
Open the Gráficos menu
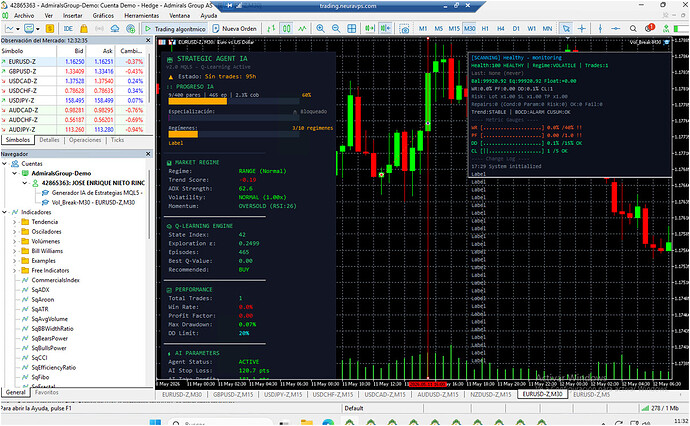click(103, 15)
